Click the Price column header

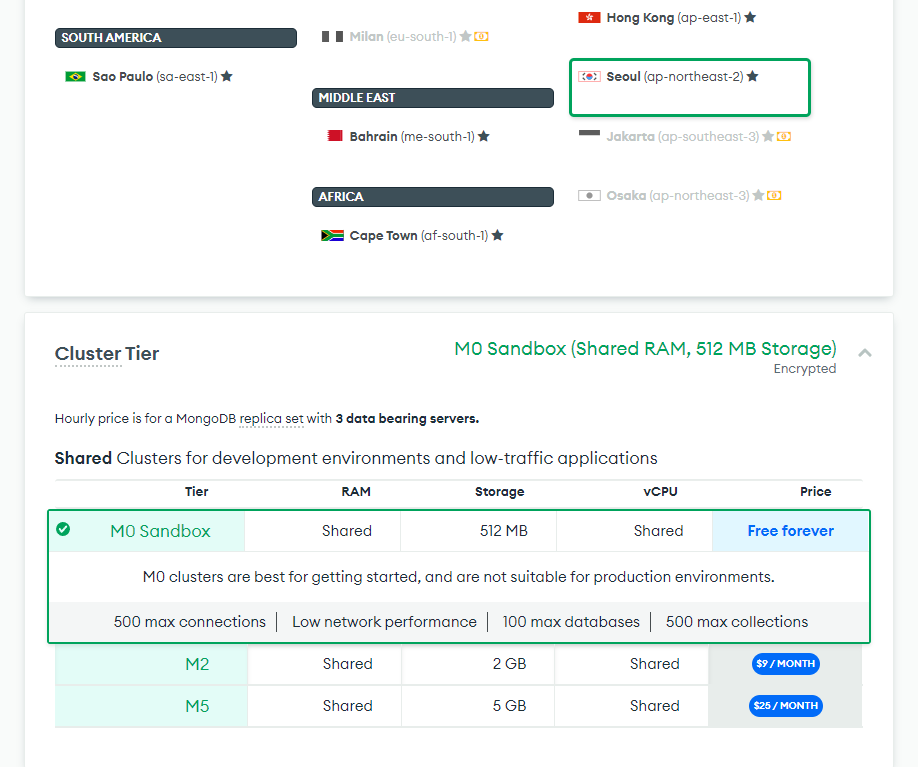pos(816,492)
